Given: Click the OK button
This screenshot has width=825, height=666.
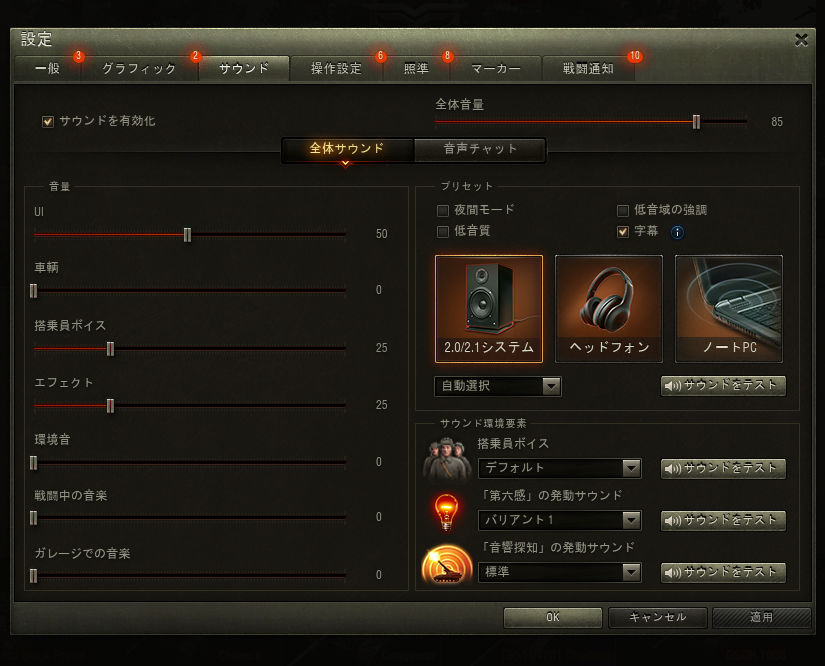Looking at the screenshot, I should [x=552, y=617].
